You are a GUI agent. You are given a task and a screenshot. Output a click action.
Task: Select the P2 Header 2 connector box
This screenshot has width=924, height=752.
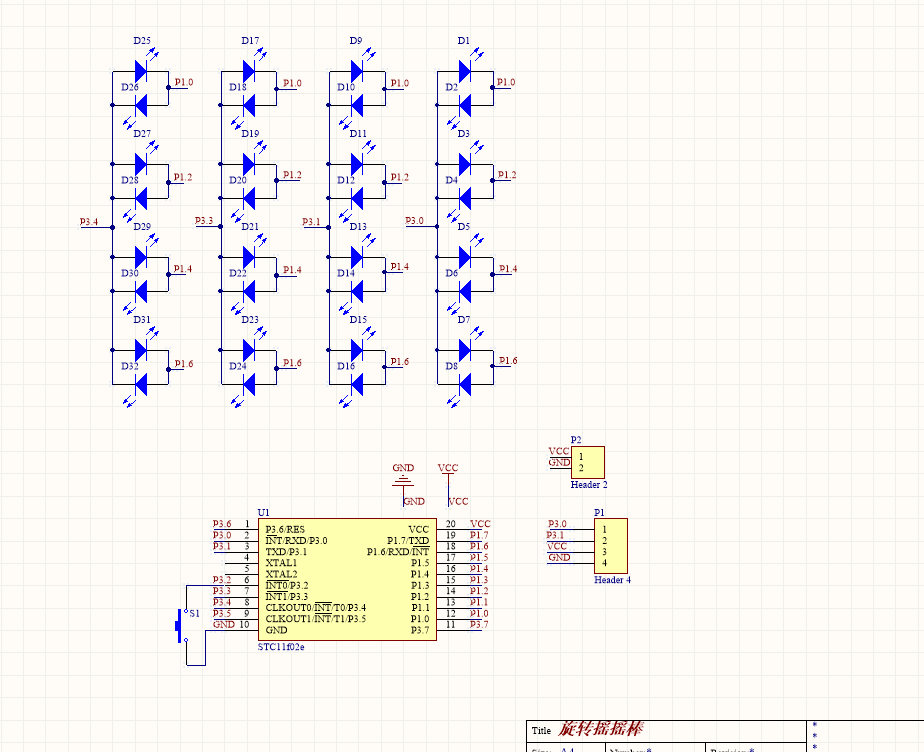point(588,462)
